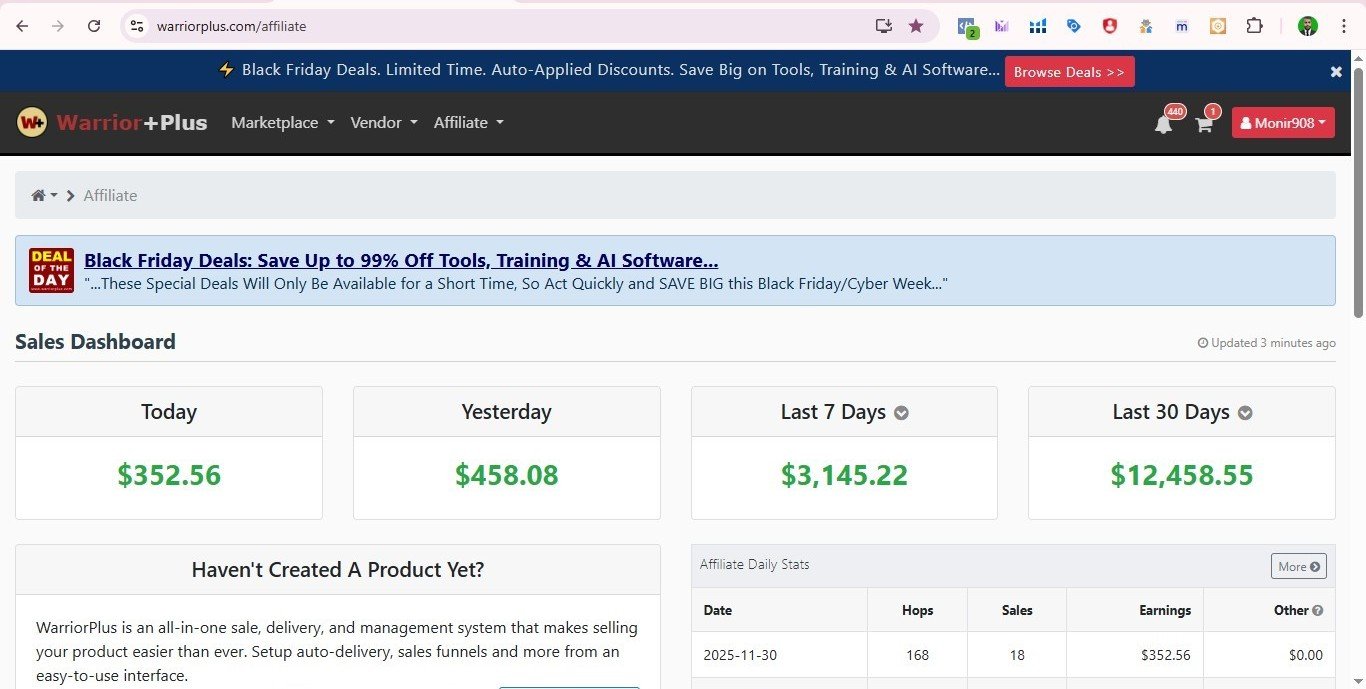Viewport: 1366px width, 689px height.
Task: Click More in Affiliate Daily Stats
Action: [x=1298, y=566]
